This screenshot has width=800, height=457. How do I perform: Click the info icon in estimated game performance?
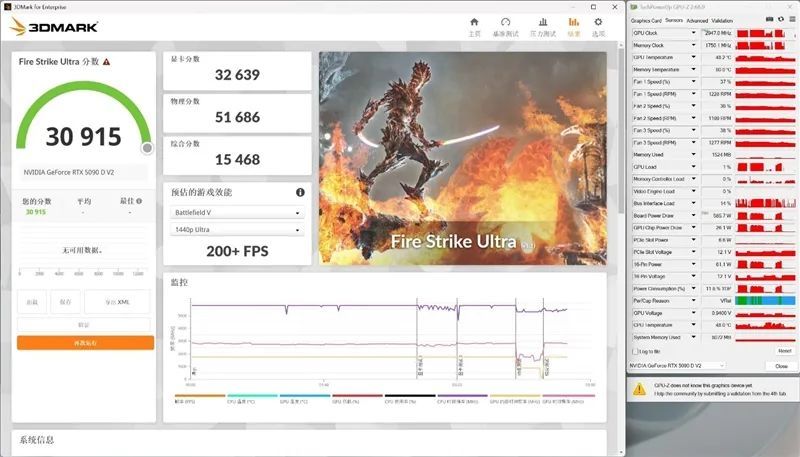click(300, 192)
